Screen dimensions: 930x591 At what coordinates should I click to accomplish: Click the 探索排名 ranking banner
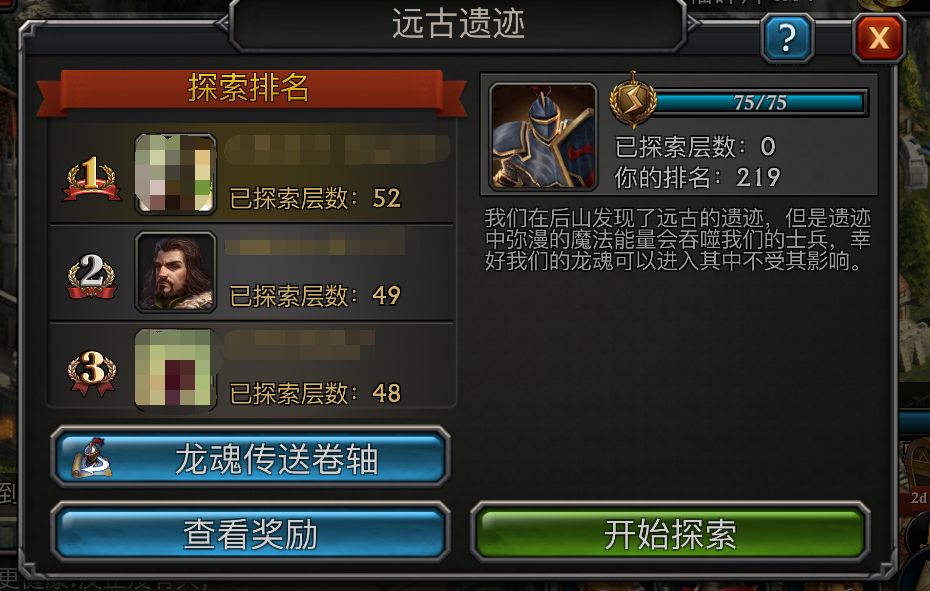(250, 89)
